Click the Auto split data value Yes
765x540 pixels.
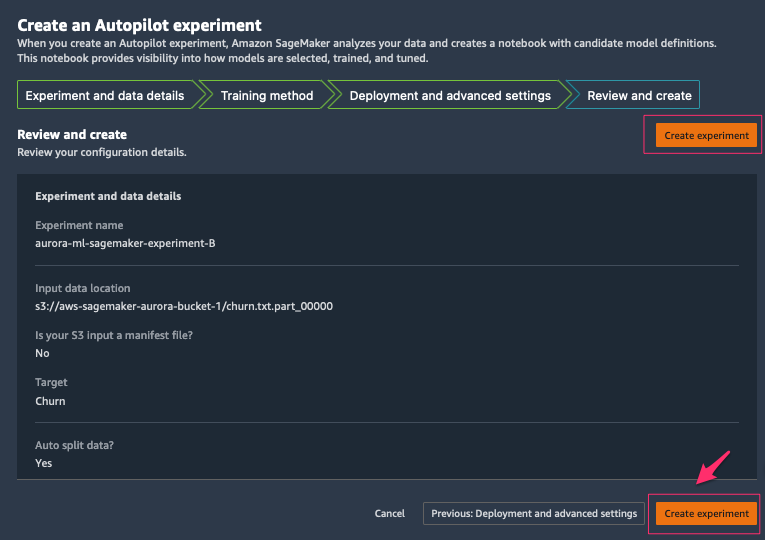point(43,463)
